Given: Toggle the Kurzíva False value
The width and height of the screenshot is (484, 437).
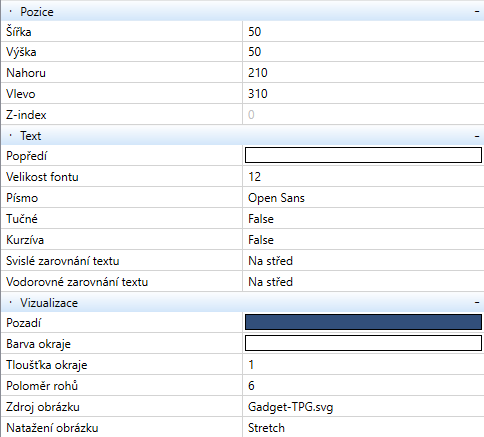Looking at the screenshot, I should [363, 240].
